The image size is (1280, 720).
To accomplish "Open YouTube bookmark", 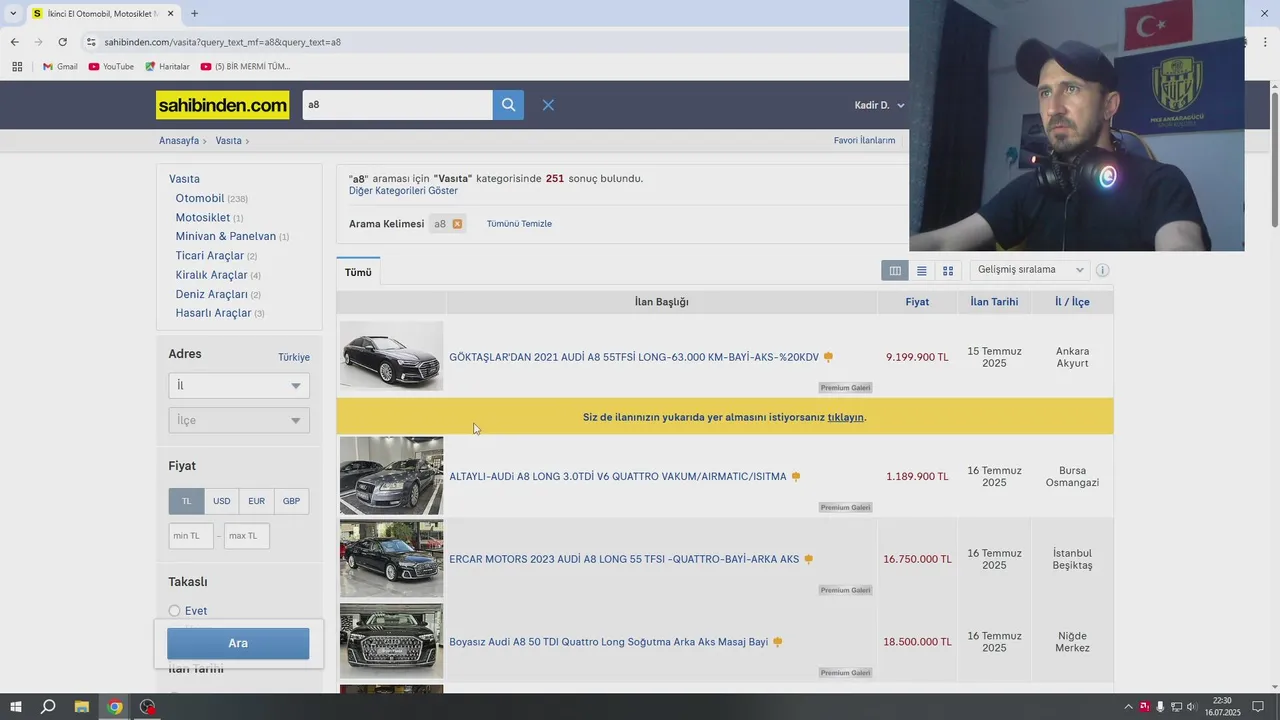I will [111, 67].
